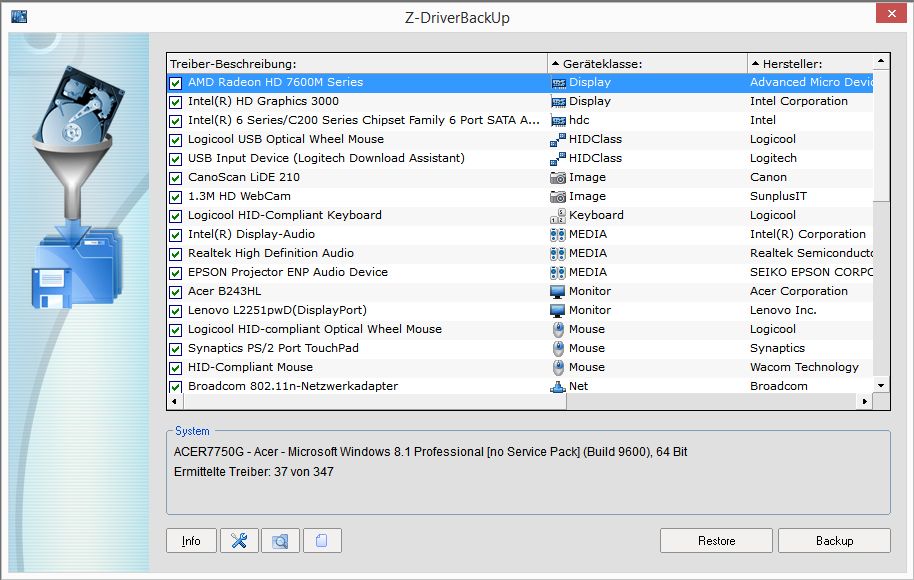This screenshot has width=914, height=580.
Task: Click the horizontal scroll right arrow
Action: coord(864,401)
